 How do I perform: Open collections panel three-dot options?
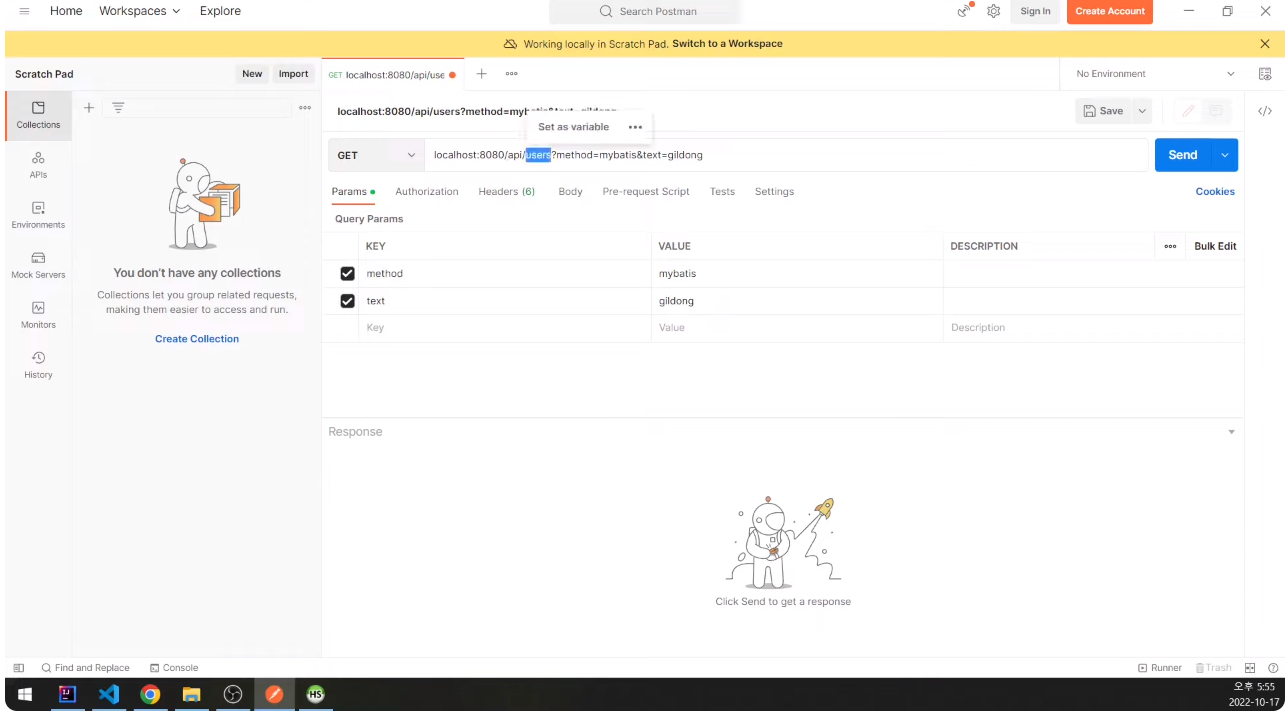[x=305, y=108]
